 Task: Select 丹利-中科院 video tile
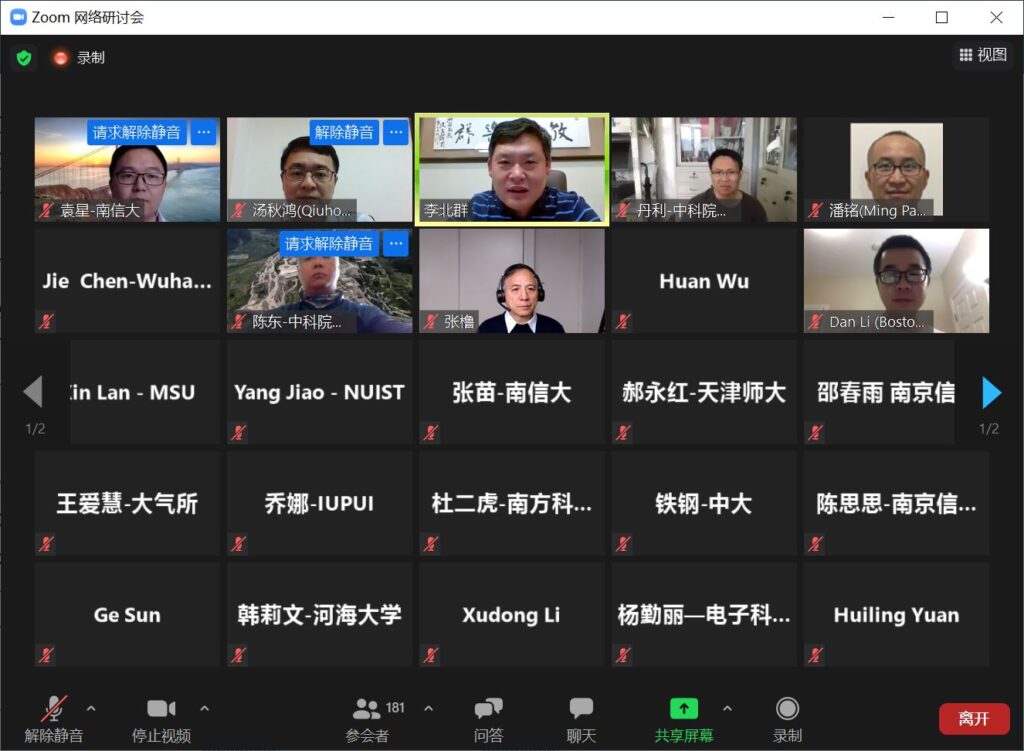704,170
